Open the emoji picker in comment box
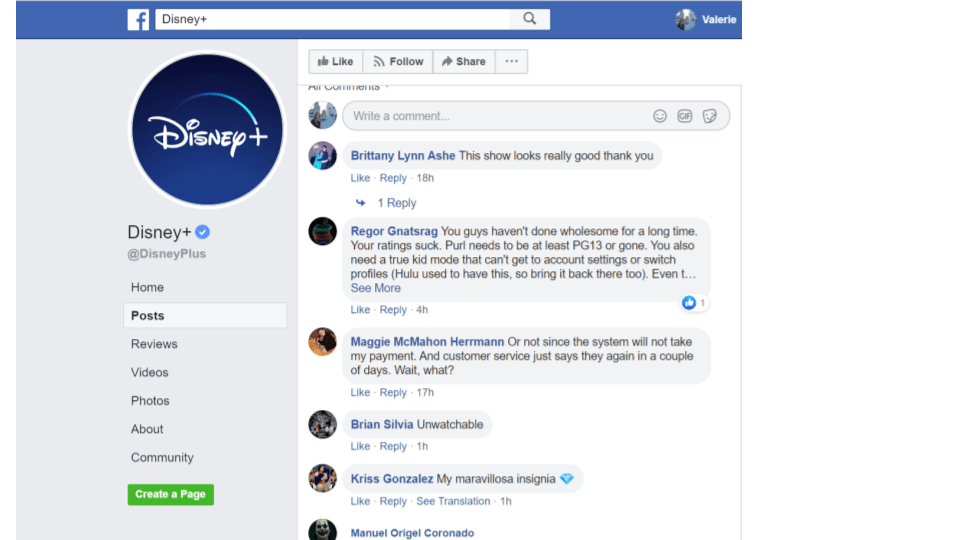Image resolution: width=960 pixels, height=540 pixels. (659, 116)
